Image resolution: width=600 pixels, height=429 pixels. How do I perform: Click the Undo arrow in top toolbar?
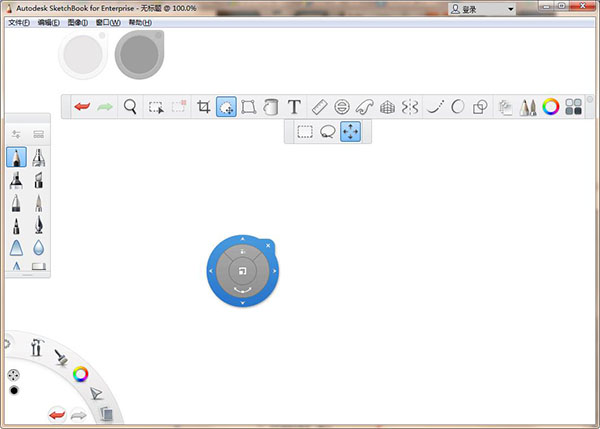pos(82,106)
